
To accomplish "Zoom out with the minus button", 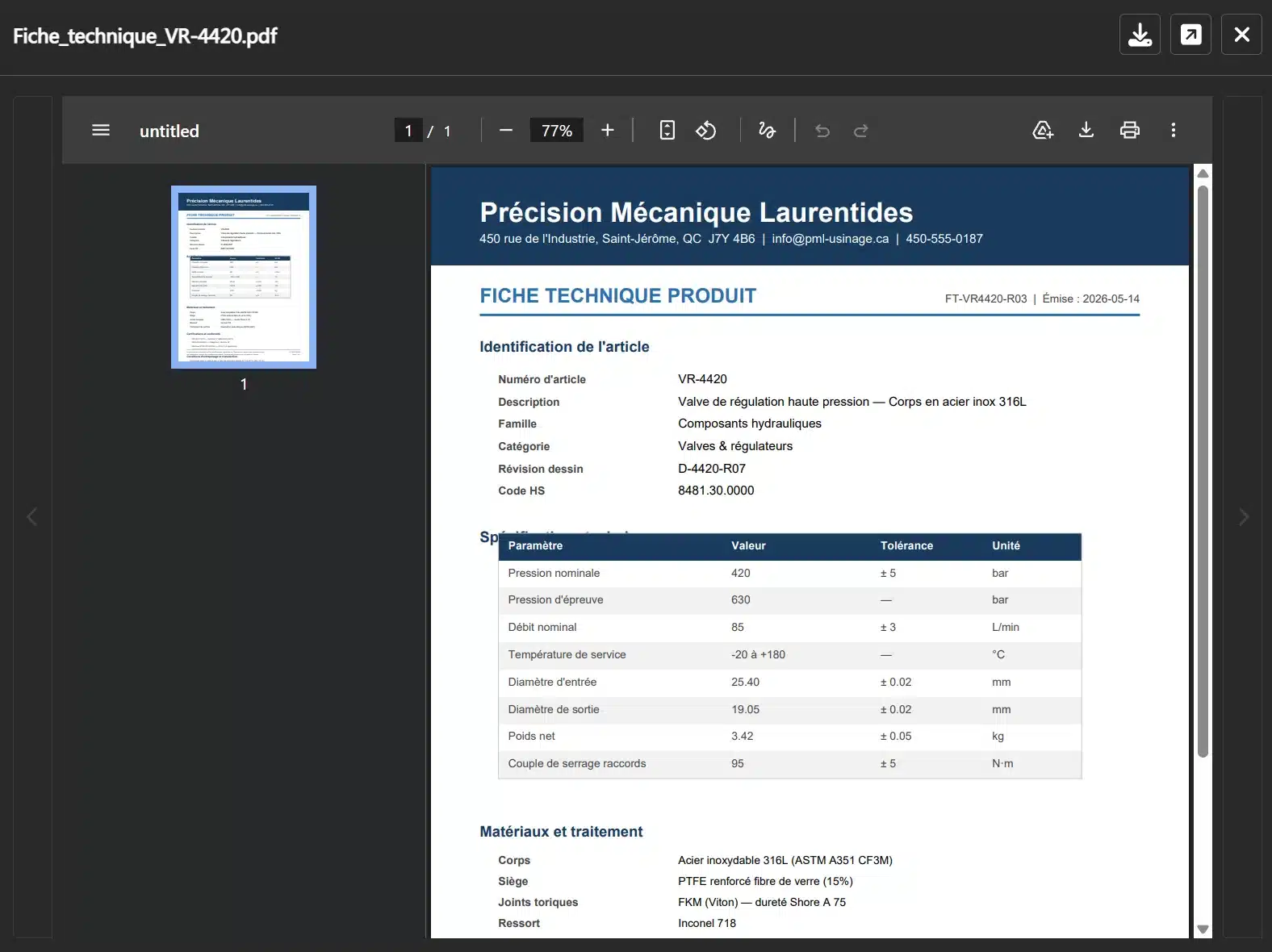I will (x=506, y=130).
